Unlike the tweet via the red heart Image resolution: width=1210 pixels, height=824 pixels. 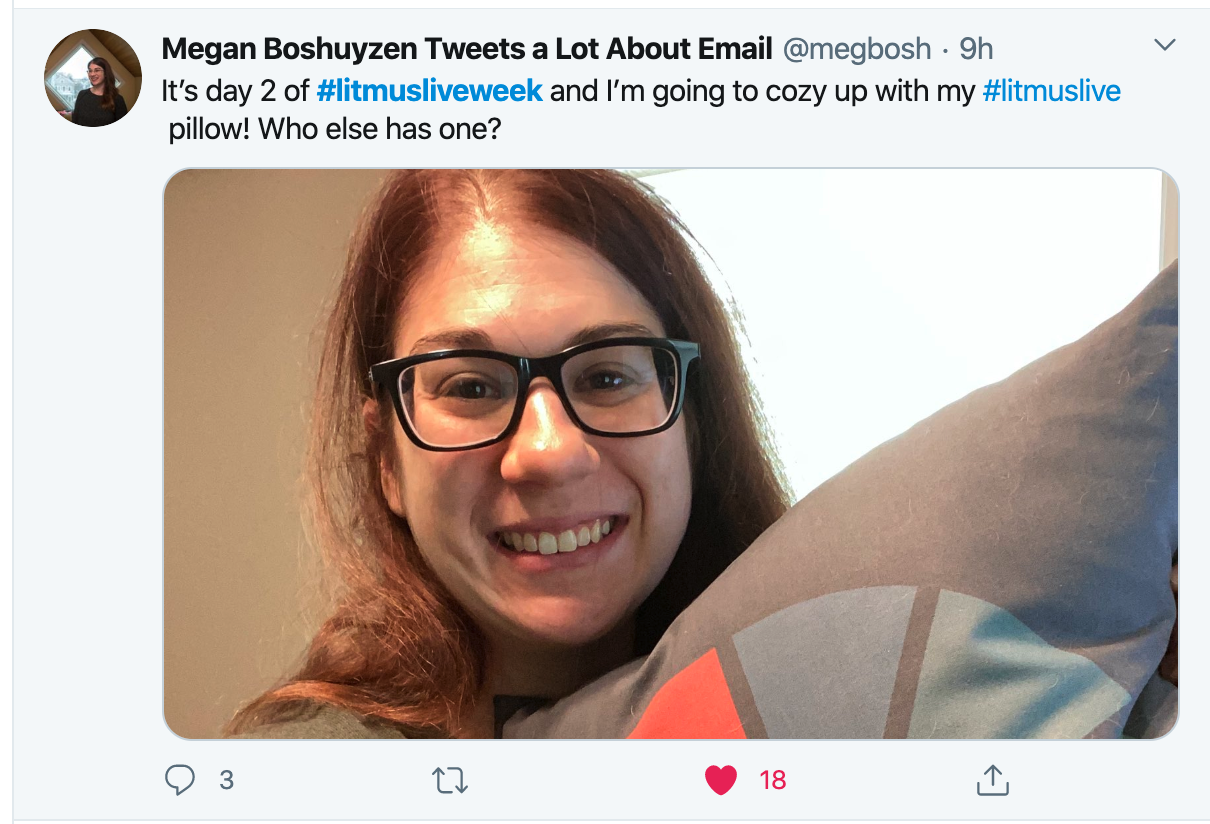(x=721, y=780)
